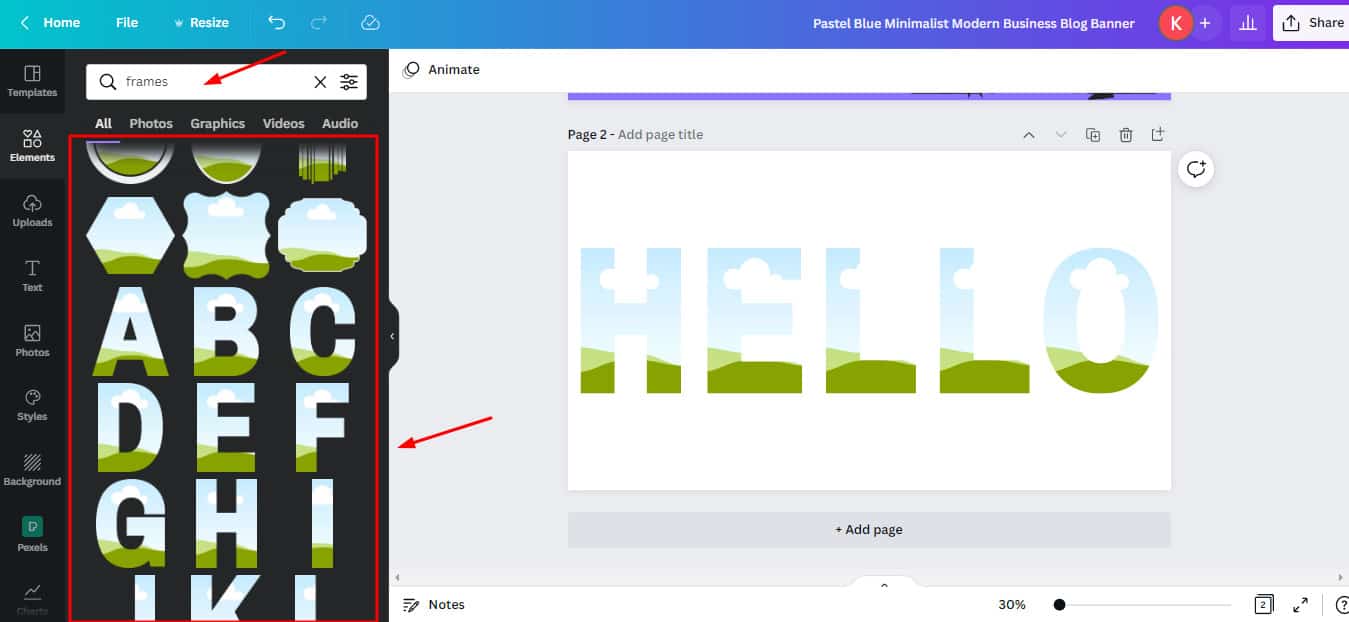This screenshot has height=622, width=1349.
Task: Expand the page thumbnails drawer
Action: (x=884, y=585)
